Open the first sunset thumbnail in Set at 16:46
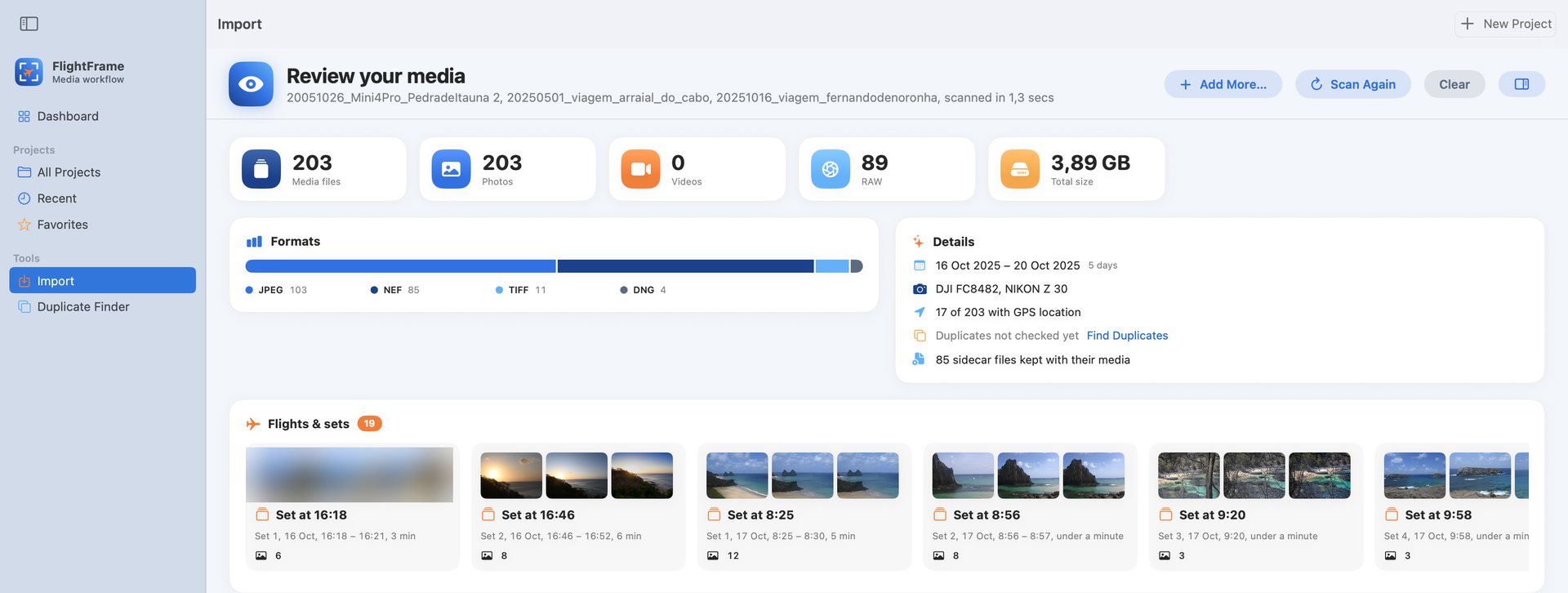Screen dimensions: 1568x593 511,475
